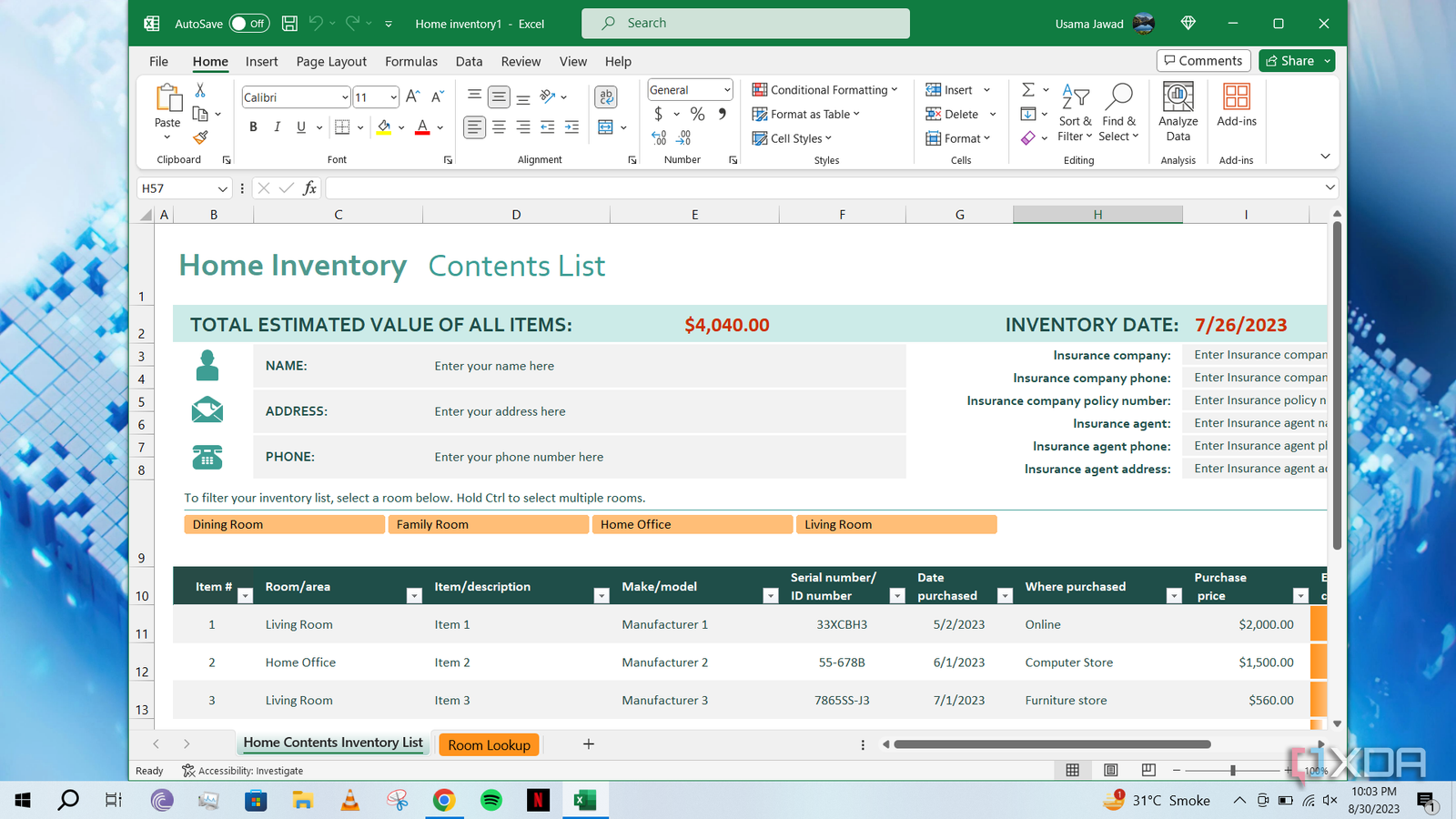The height and width of the screenshot is (819, 1456).
Task: Open the Room/area column filter dropdown
Action: click(x=414, y=596)
